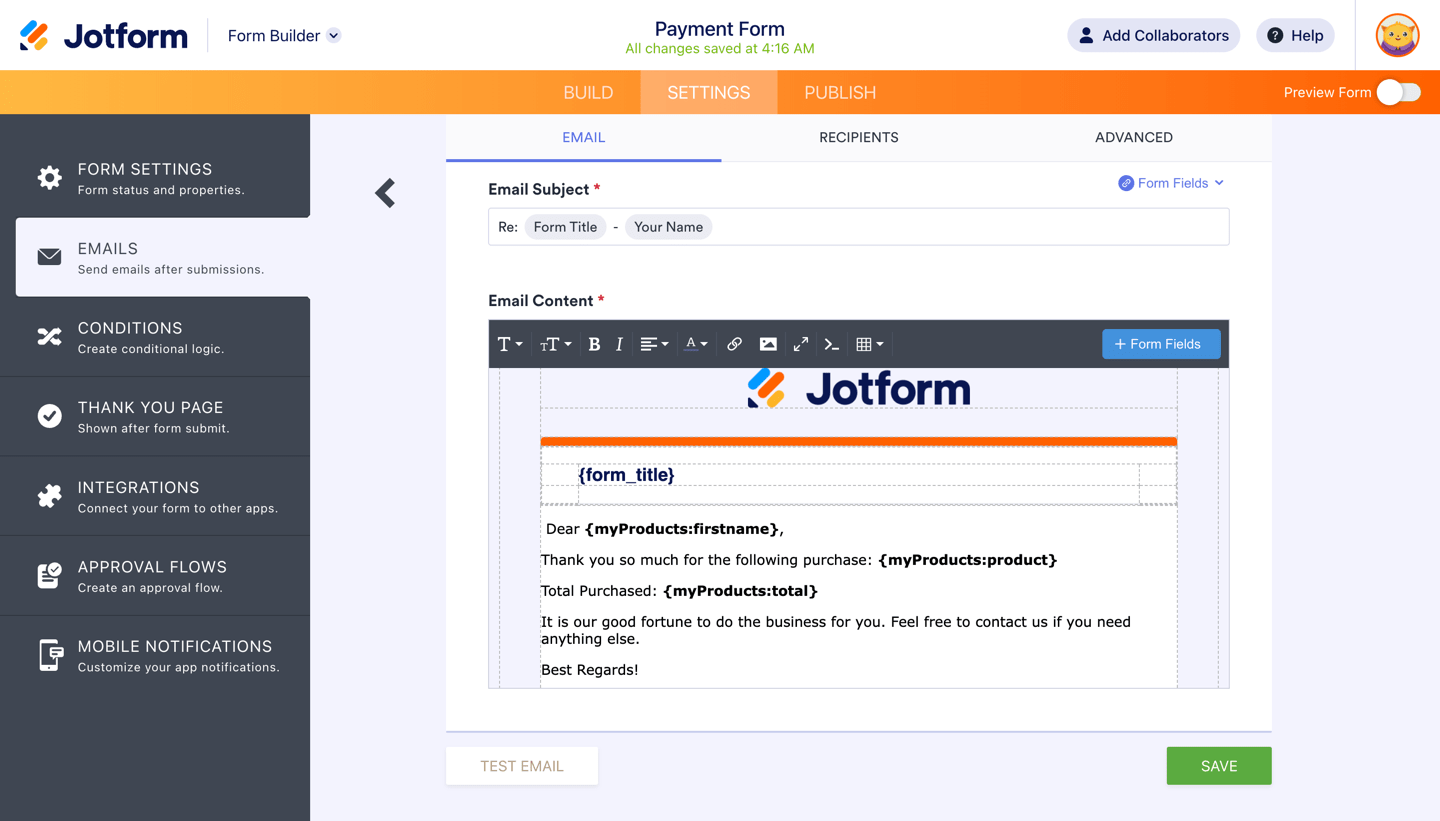1440x821 pixels.
Task: Open the user avatar profile menu
Action: 1397,36
